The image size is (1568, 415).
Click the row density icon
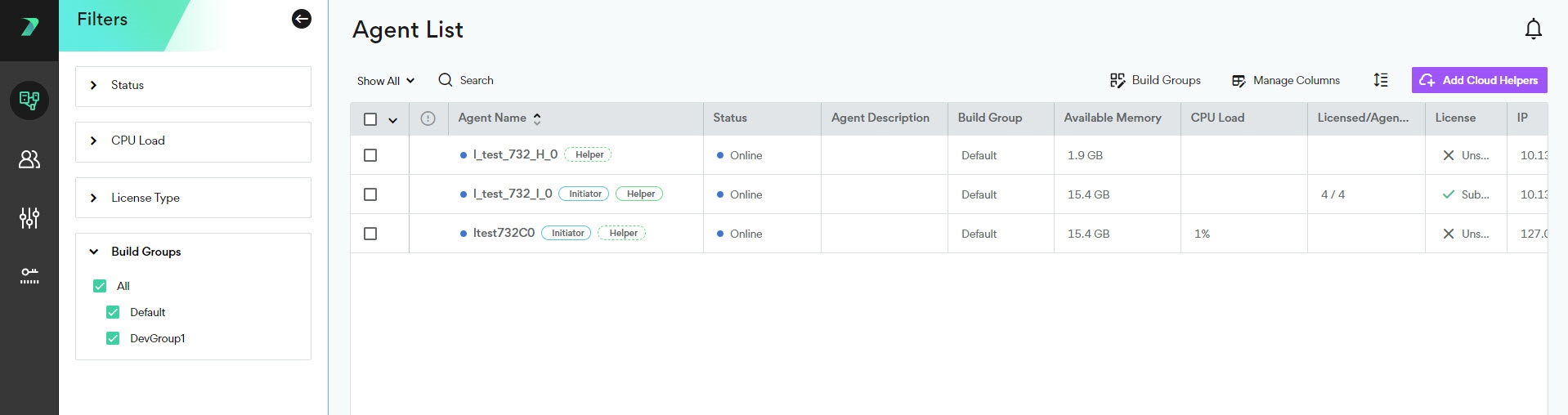[1380, 80]
